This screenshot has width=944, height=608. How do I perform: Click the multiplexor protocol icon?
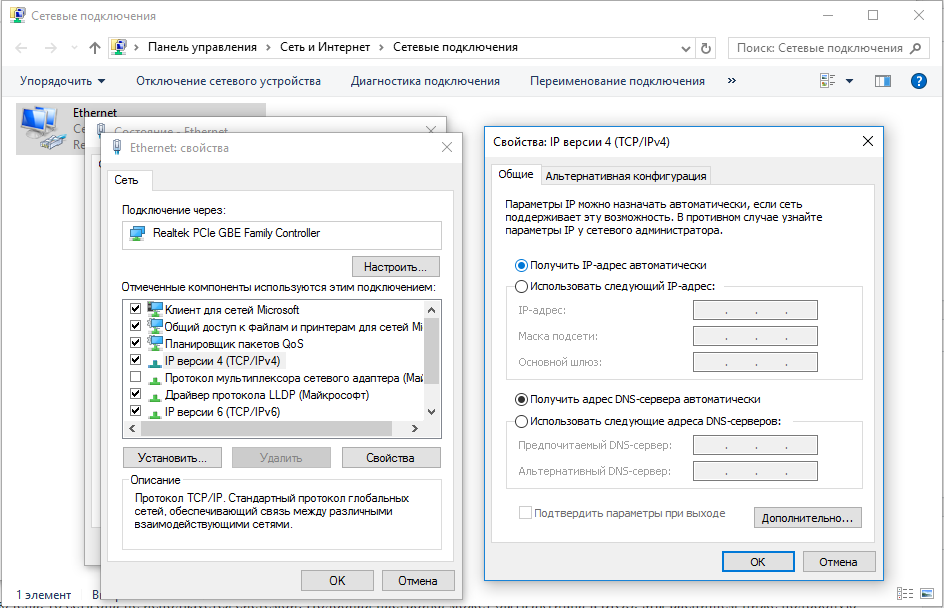point(155,380)
